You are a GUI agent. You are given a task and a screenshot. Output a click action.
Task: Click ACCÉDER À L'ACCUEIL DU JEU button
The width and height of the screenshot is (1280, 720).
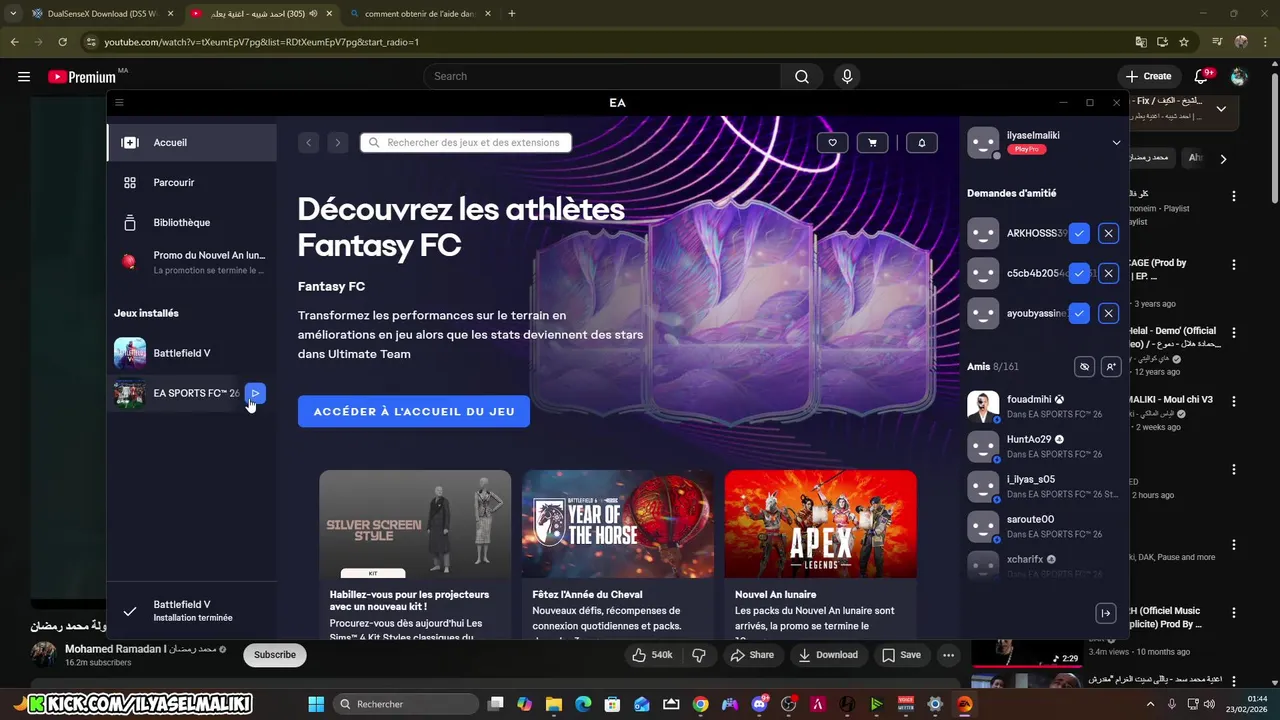[x=414, y=411]
